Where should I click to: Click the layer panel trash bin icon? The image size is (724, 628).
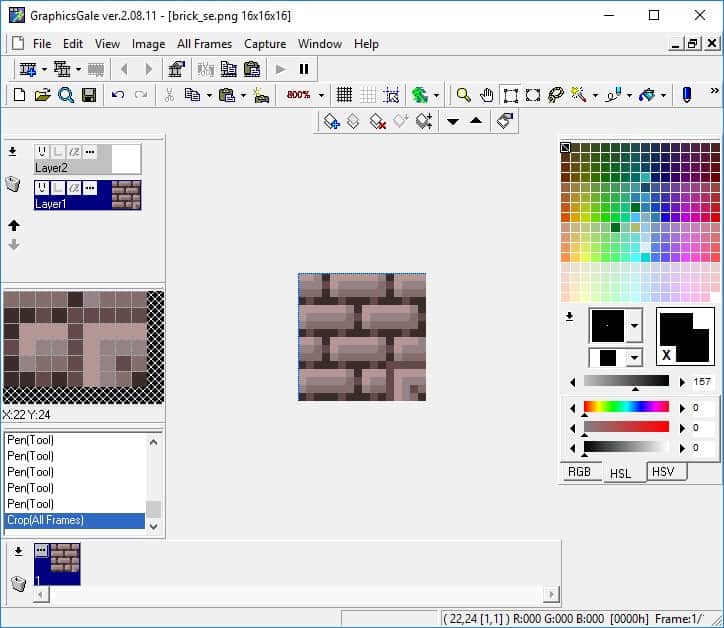[13, 184]
